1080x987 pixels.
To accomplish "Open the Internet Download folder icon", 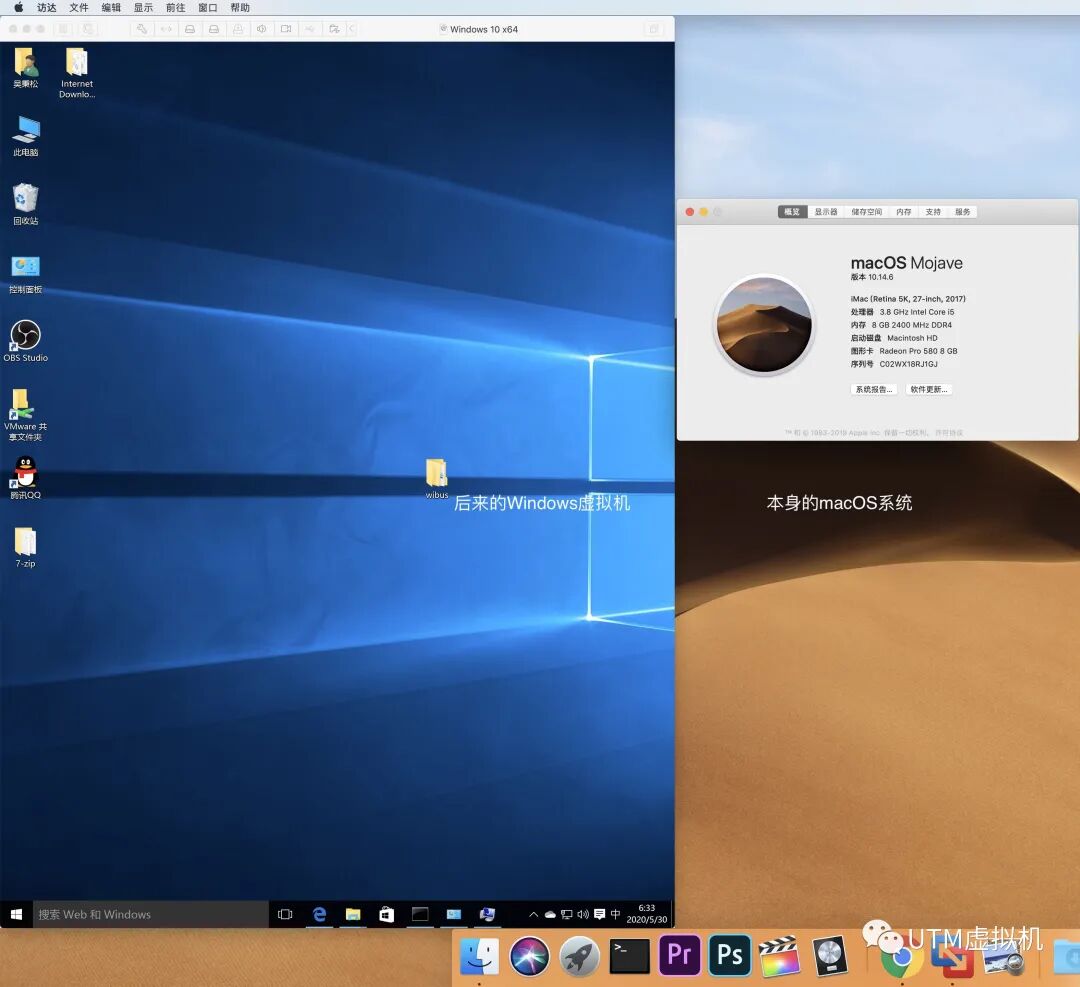I will pos(76,73).
